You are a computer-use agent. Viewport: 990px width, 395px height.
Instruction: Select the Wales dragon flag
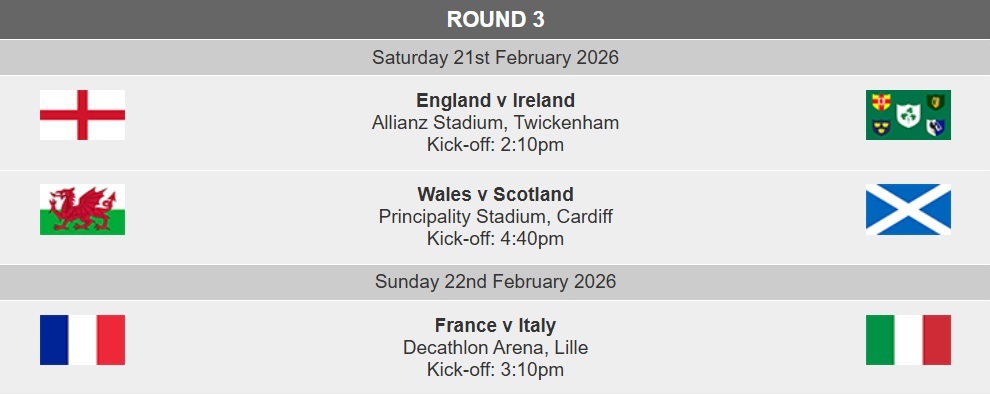[82, 209]
